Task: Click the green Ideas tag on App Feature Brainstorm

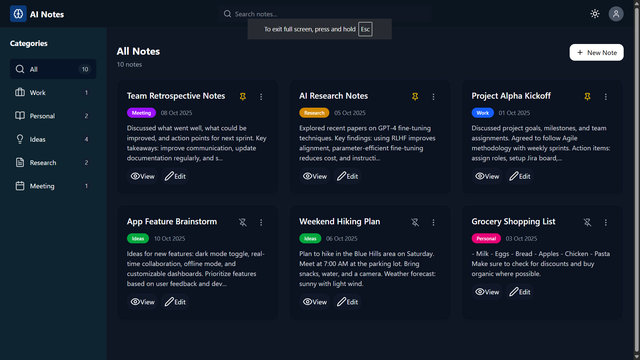Action: pos(138,239)
